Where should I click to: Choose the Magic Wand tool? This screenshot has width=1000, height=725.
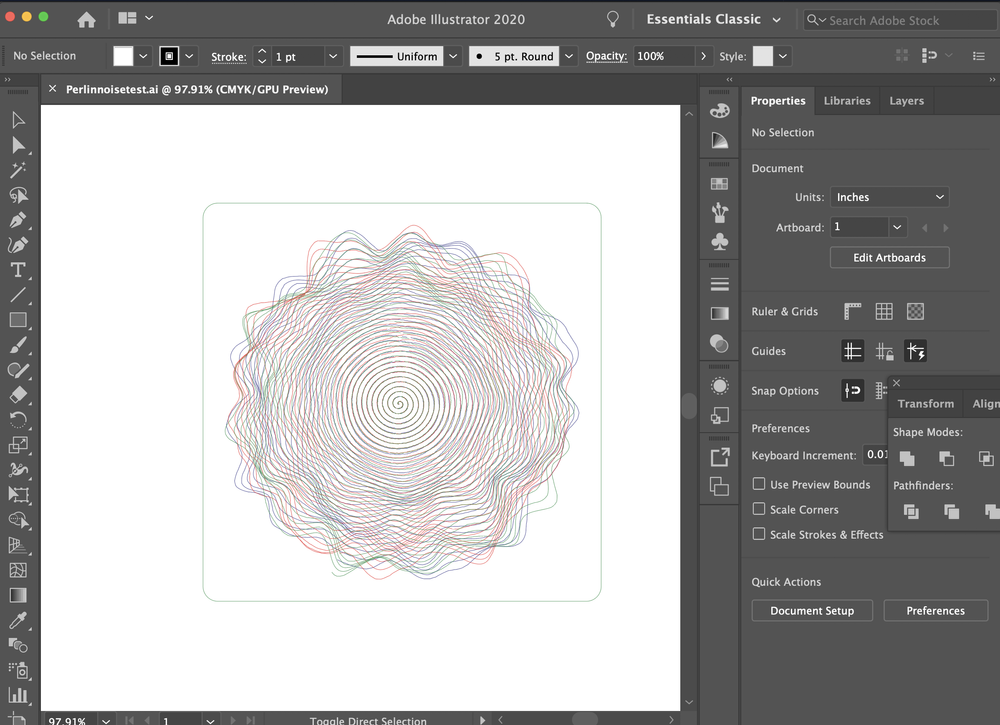click(x=18, y=170)
